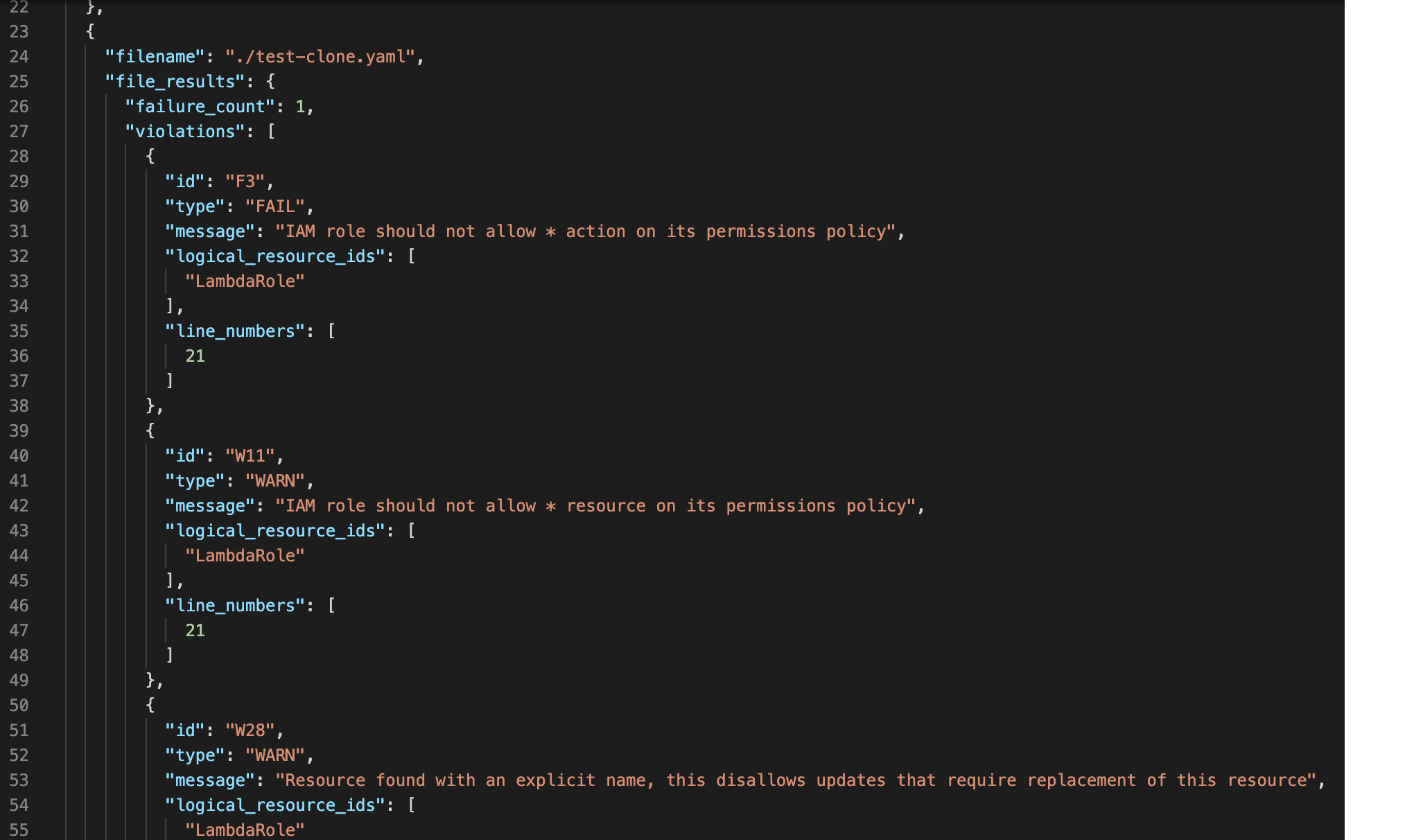
Task: Click the "file_results" key
Action: coord(175,82)
